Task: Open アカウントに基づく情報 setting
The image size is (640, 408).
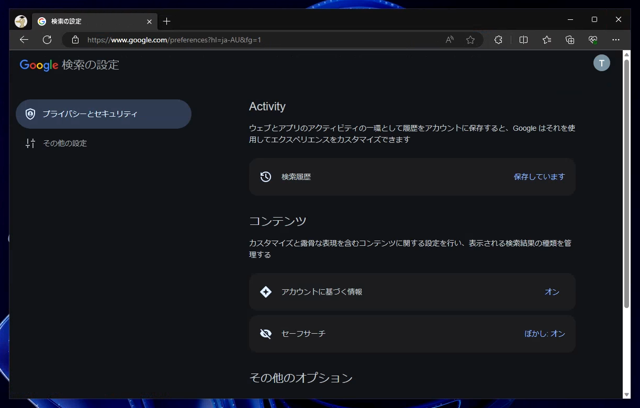Action: 412,292
